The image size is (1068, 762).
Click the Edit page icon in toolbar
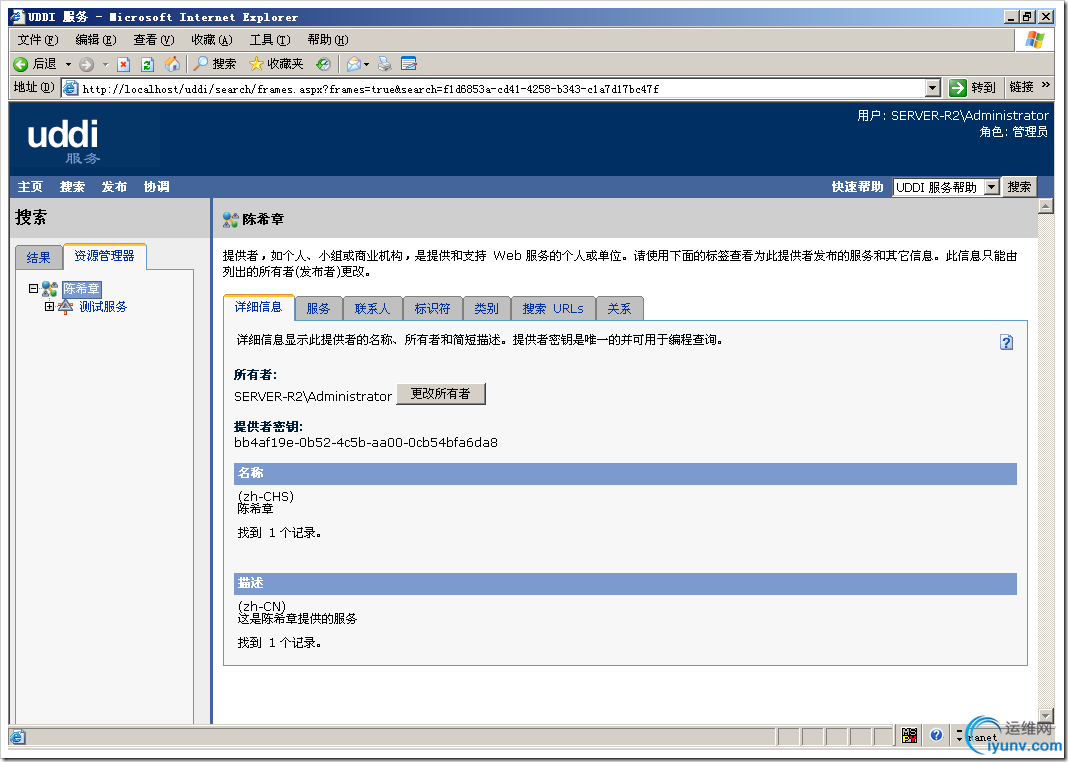coord(409,64)
